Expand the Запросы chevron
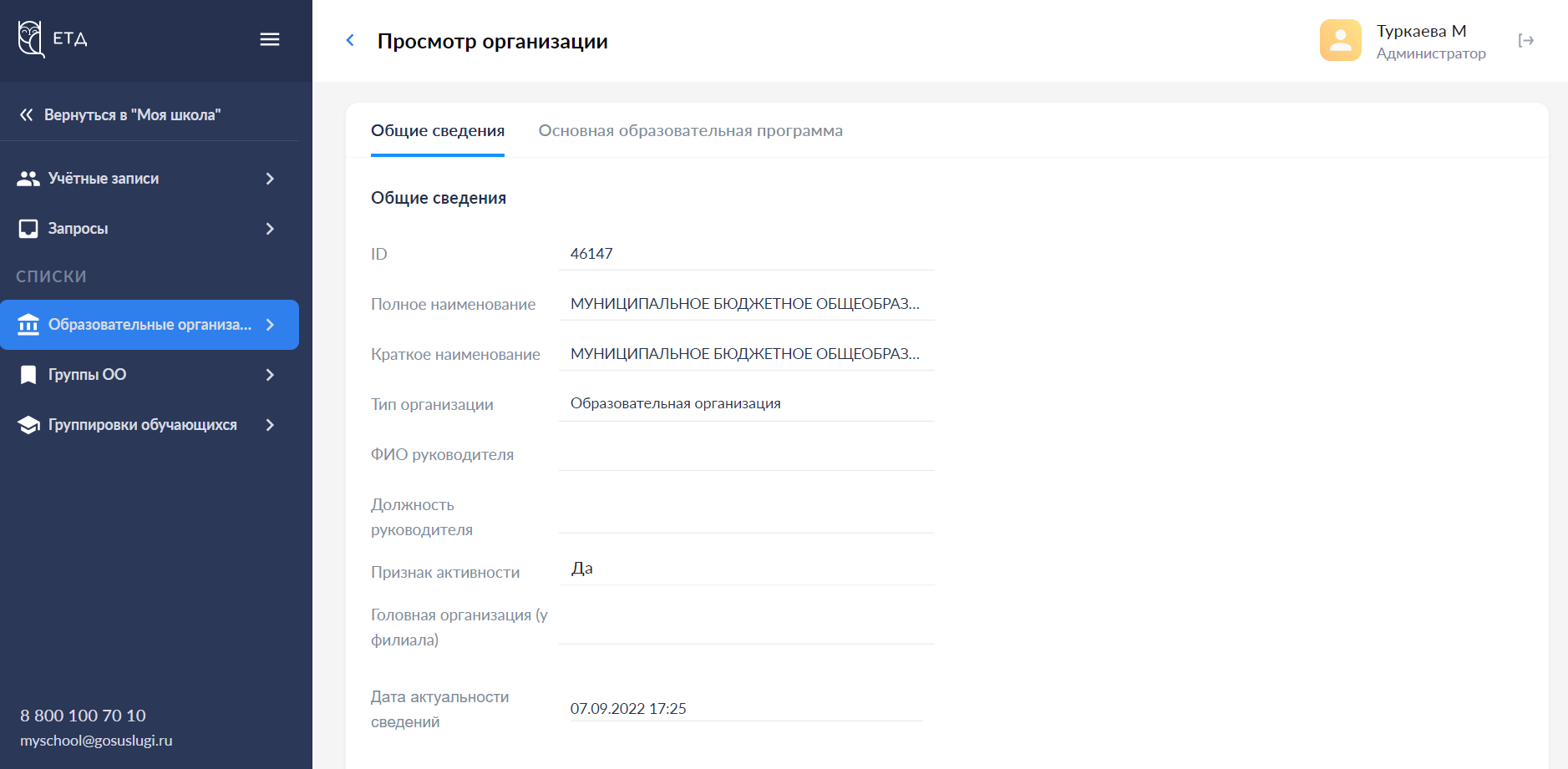Screen dimensions: 1568x769 [x=270, y=229]
